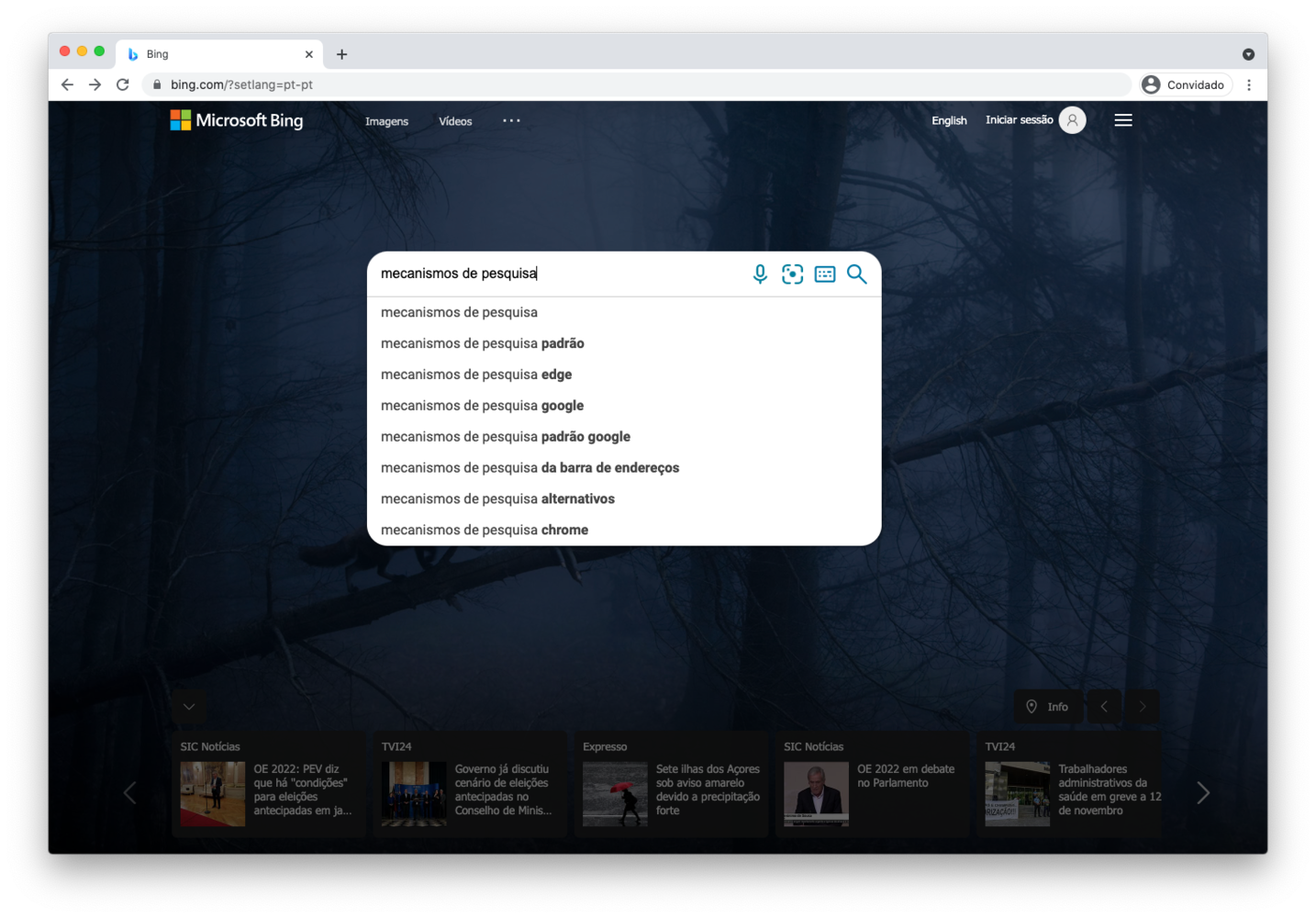
Task: Open SIC Notícias 'OE 2022: PEV diz' article
Action: click(x=269, y=785)
